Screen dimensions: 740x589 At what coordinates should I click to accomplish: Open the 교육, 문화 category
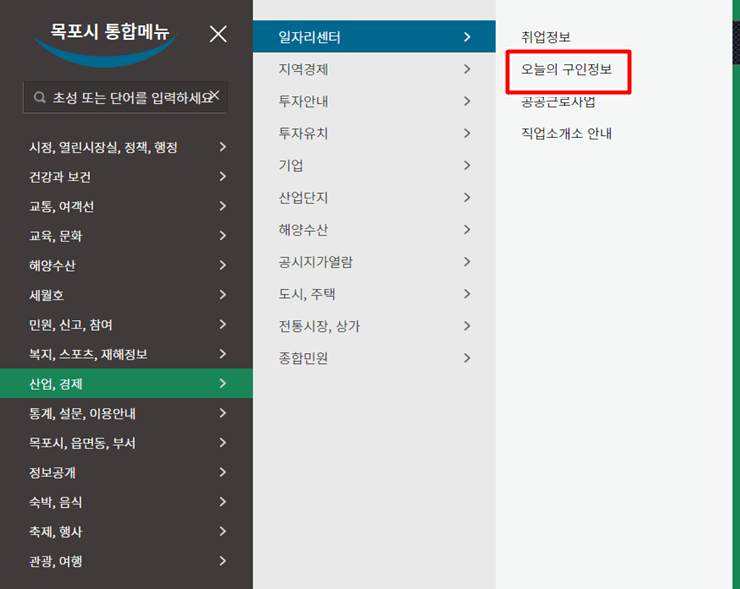(126, 236)
